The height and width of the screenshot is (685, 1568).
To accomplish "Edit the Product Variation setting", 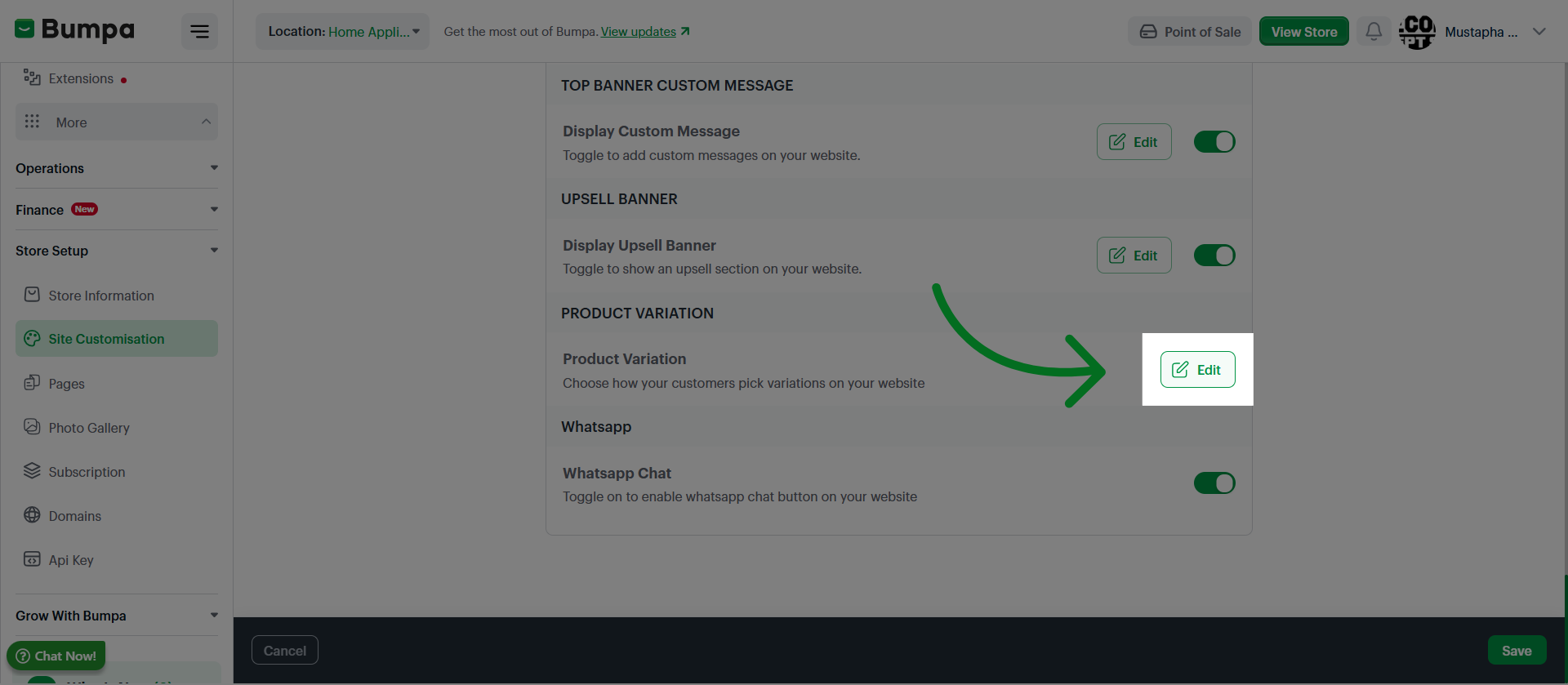I will click(1197, 370).
